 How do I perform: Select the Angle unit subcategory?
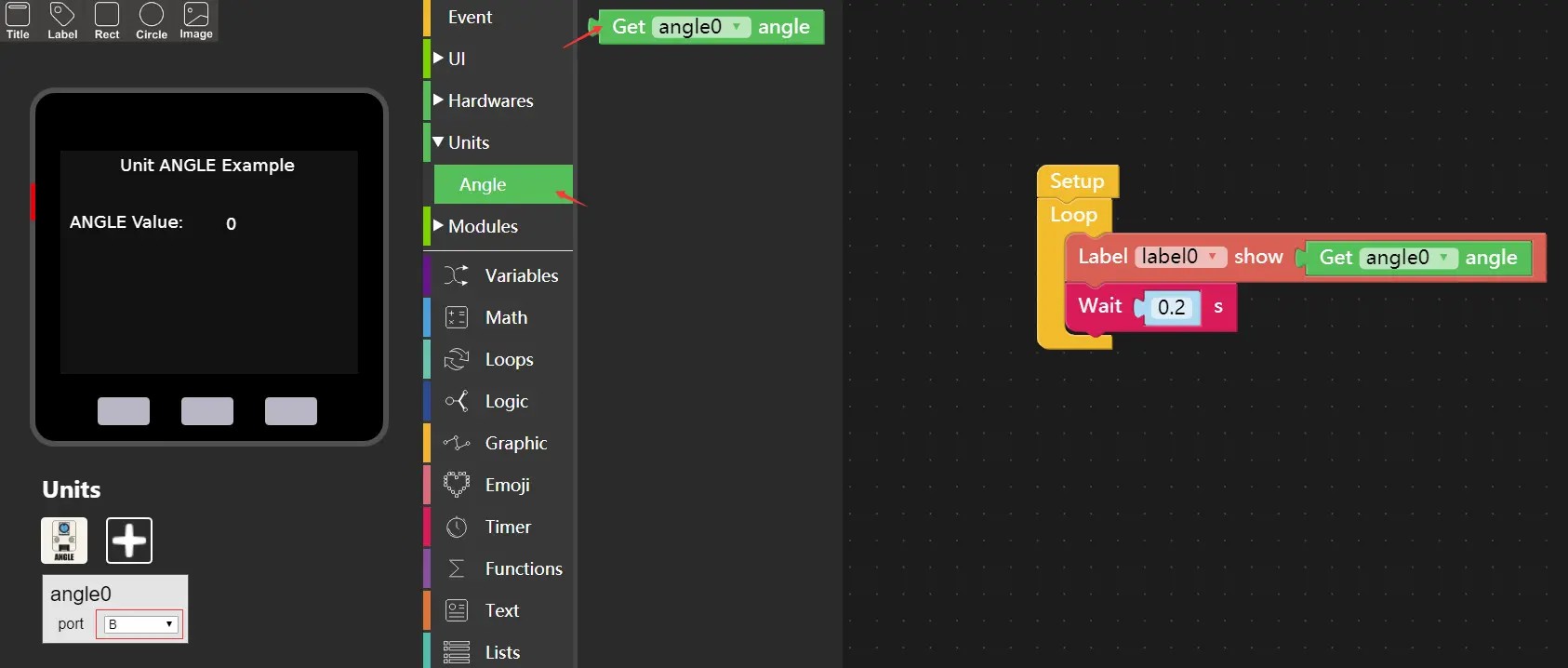tap(483, 184)
